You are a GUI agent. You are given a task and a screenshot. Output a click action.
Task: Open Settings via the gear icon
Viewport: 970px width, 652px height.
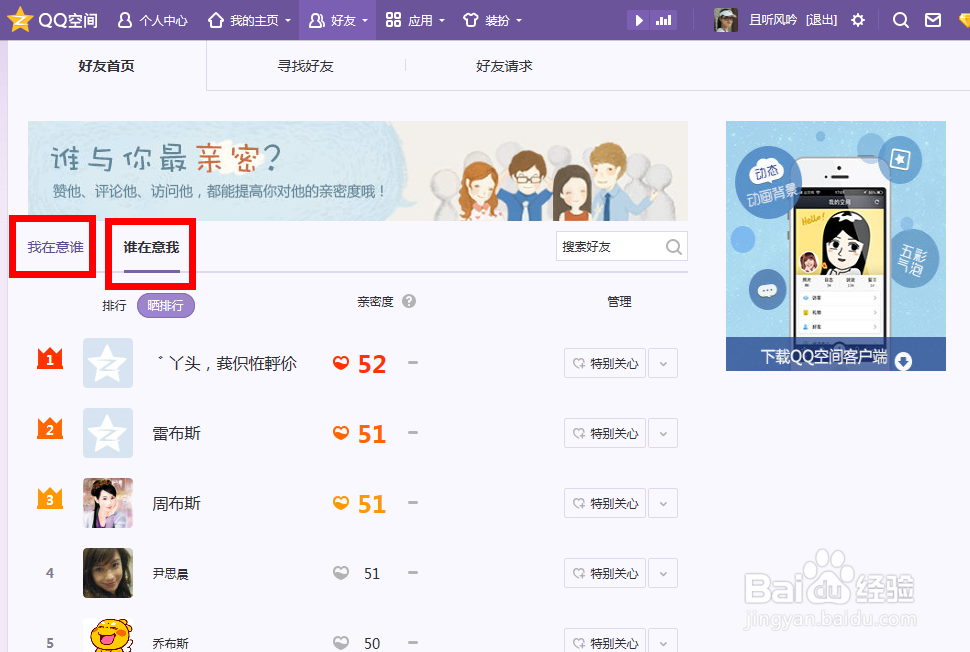click(x=858, y=20)
